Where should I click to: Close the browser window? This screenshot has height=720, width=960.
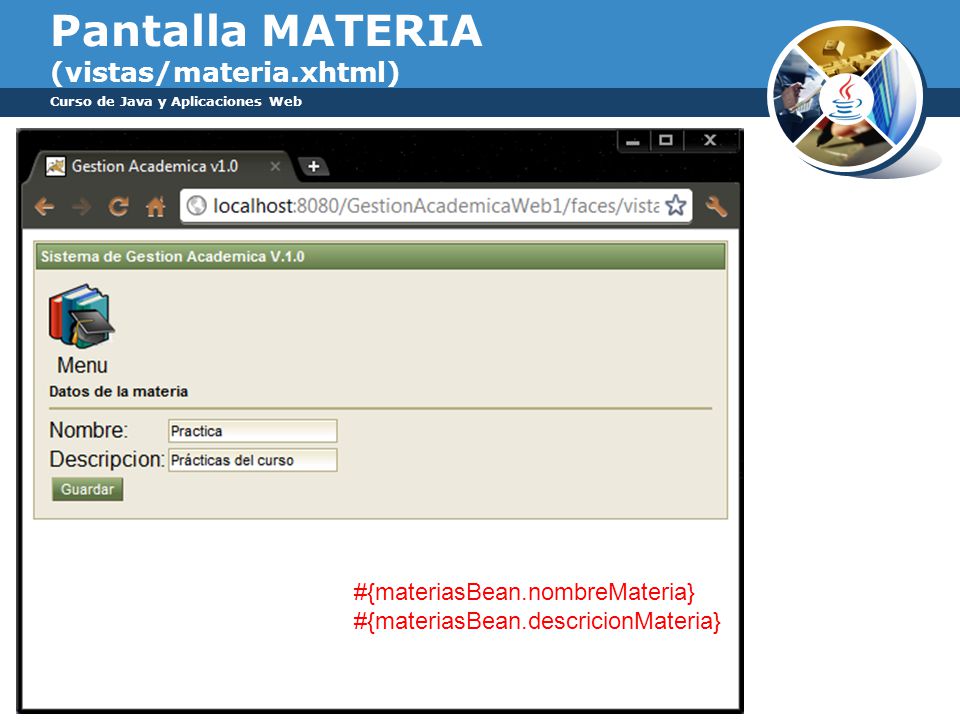click(710, 140)
